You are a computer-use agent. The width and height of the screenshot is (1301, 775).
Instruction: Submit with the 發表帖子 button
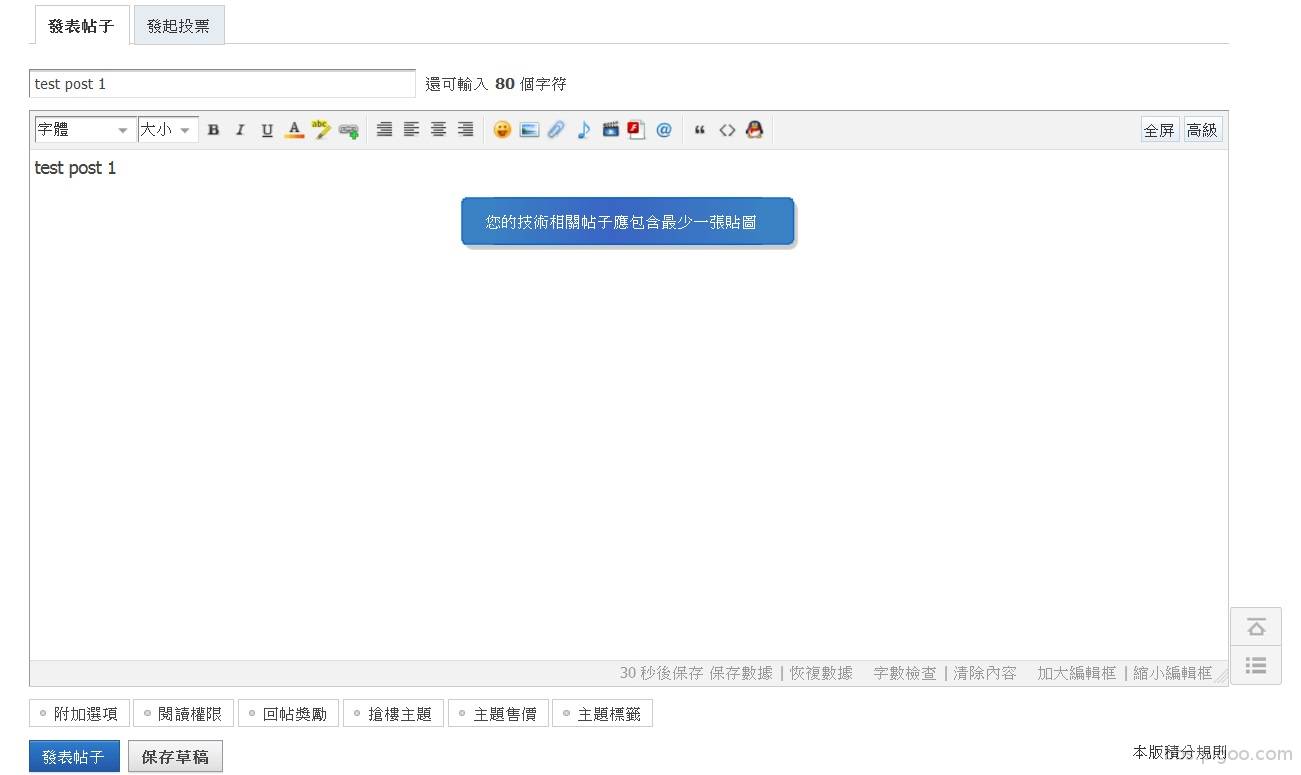click(x=74, y=757)
